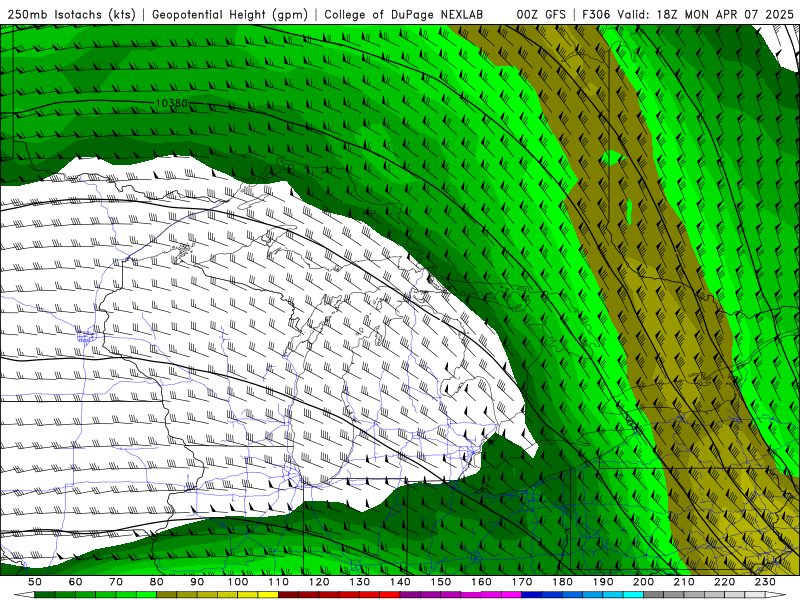
Task: Click the 50 kts colorbar label
Action: point(35,582)
